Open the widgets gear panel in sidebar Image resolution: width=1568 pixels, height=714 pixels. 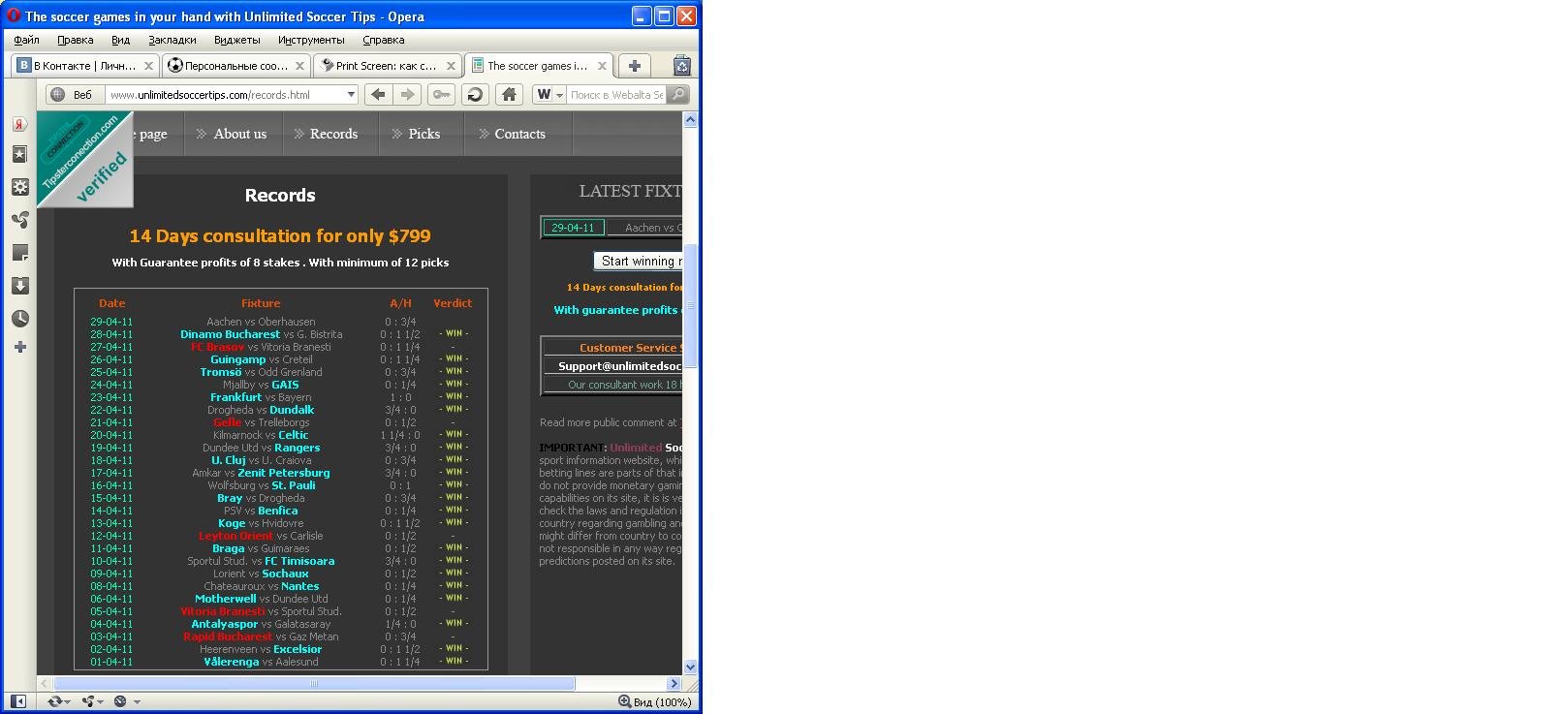click(19, 187)
